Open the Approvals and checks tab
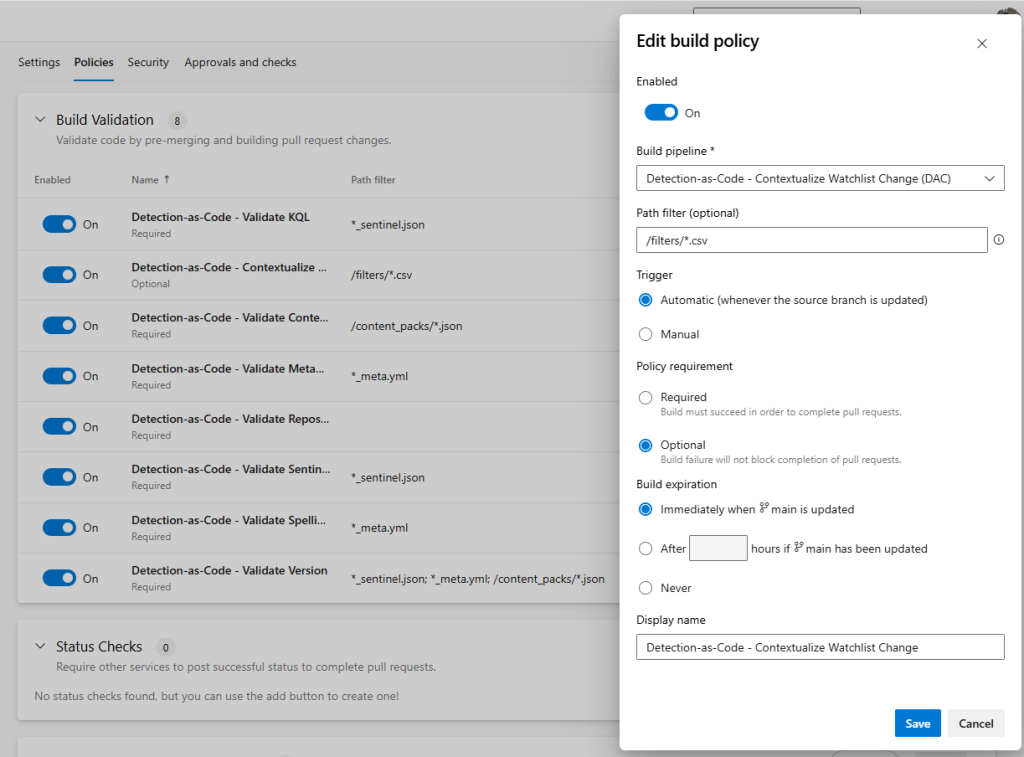 240,62
